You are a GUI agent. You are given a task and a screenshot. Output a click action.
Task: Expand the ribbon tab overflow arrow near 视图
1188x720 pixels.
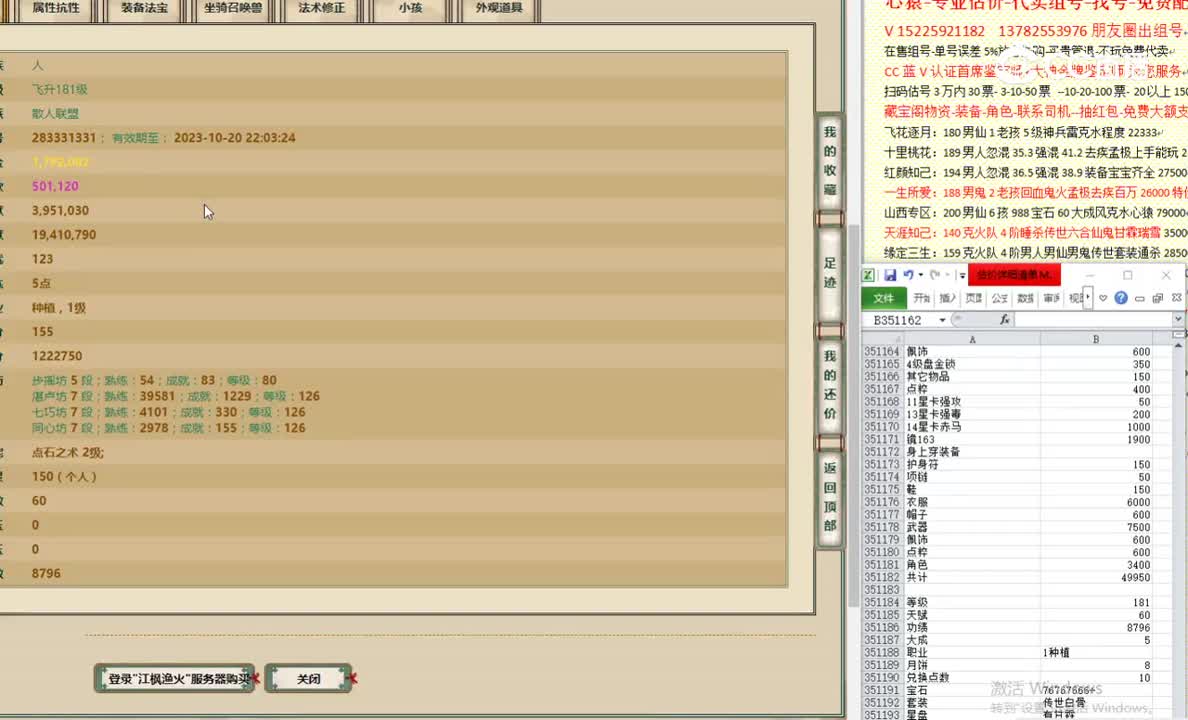click(1087, 297)
